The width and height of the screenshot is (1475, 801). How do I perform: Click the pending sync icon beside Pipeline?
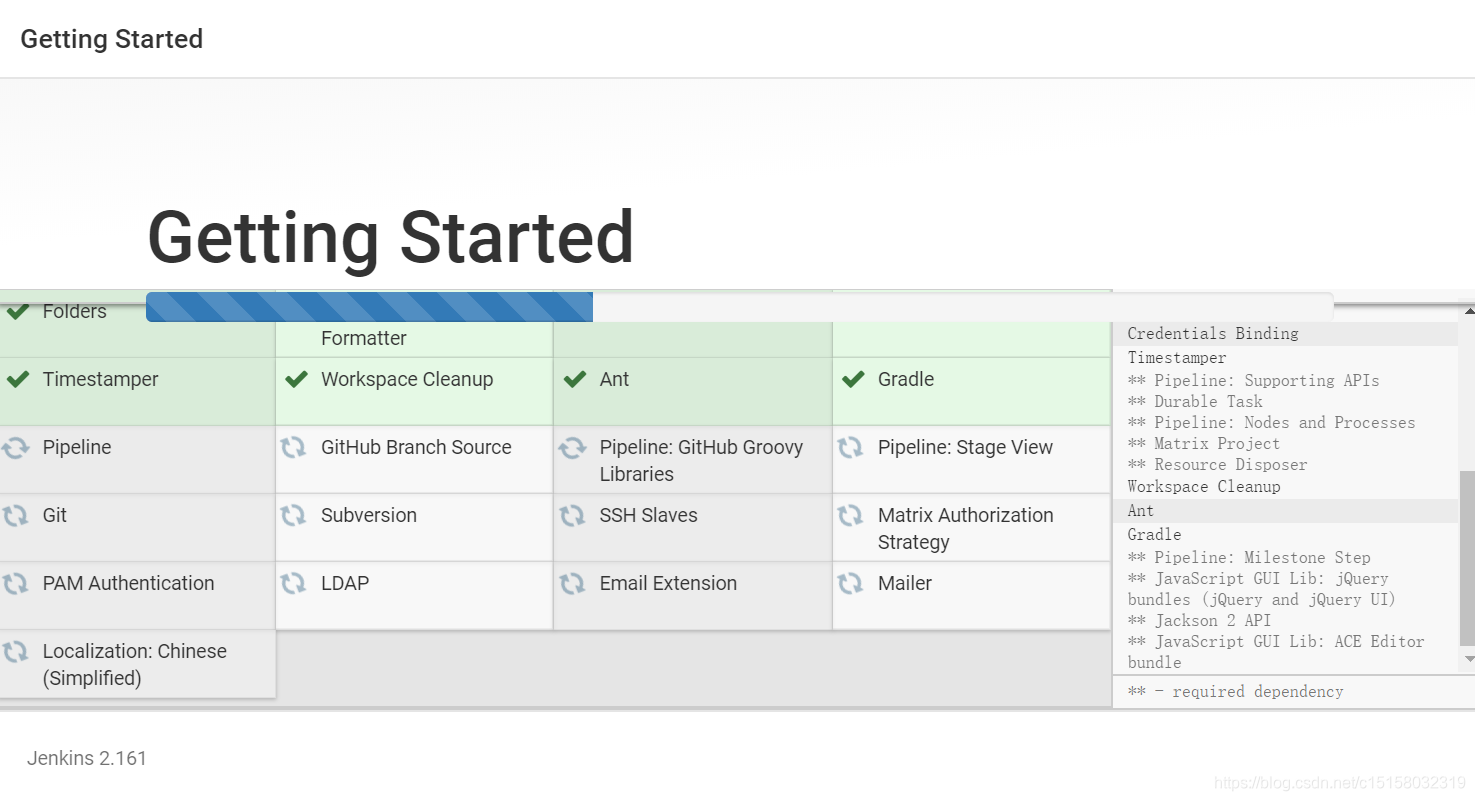coord(15,448)
